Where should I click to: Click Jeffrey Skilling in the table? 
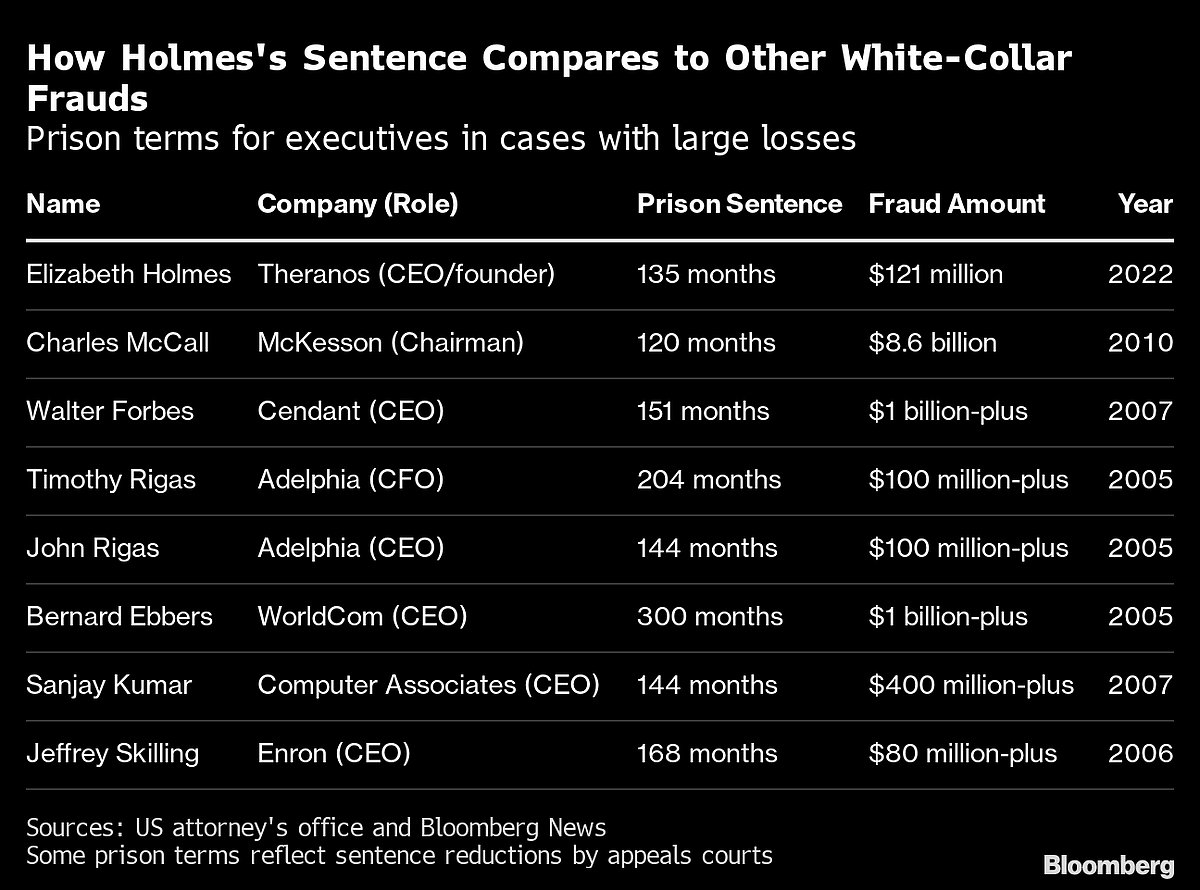(x=113, y=753)
